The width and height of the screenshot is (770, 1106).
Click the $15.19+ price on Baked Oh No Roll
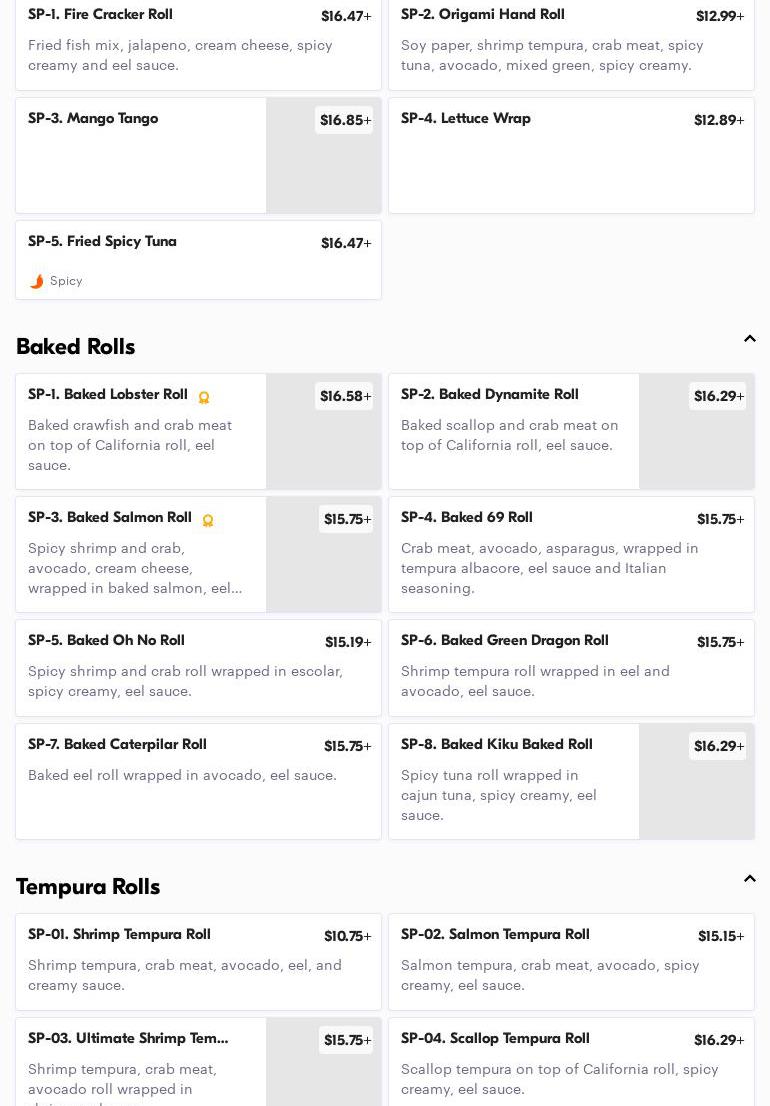347,642
